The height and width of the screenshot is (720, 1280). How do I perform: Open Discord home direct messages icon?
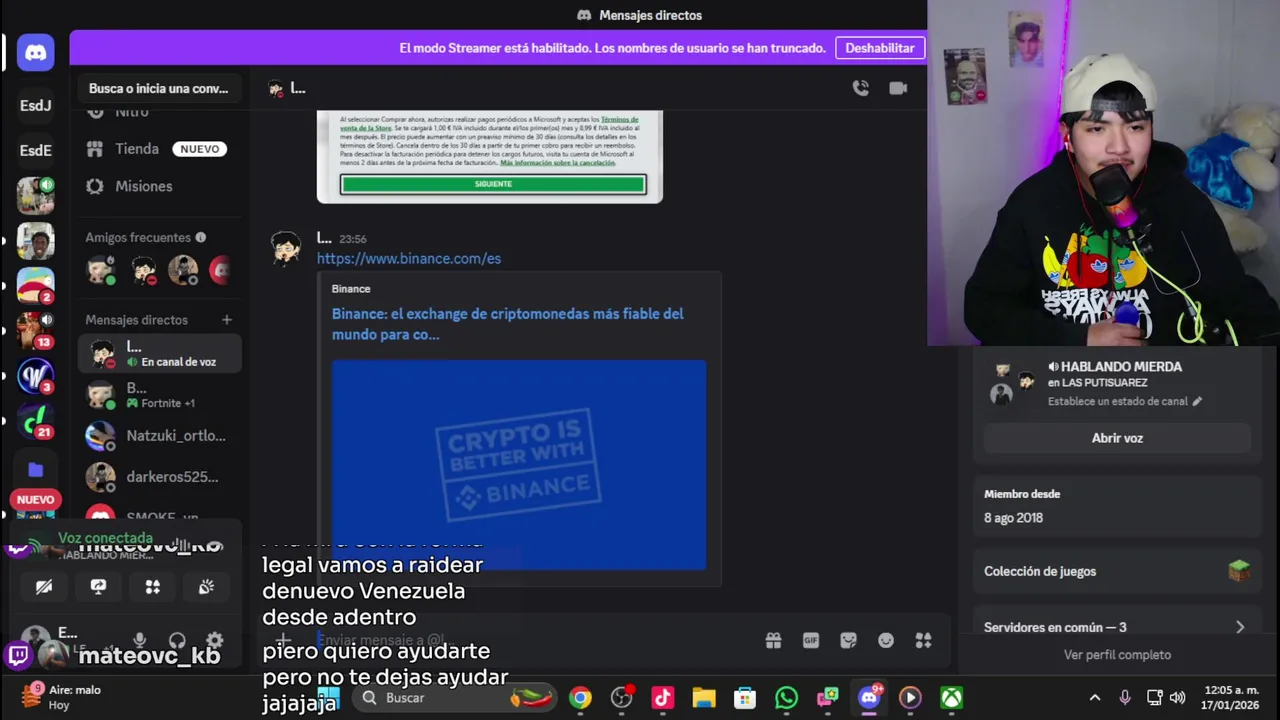36,52
